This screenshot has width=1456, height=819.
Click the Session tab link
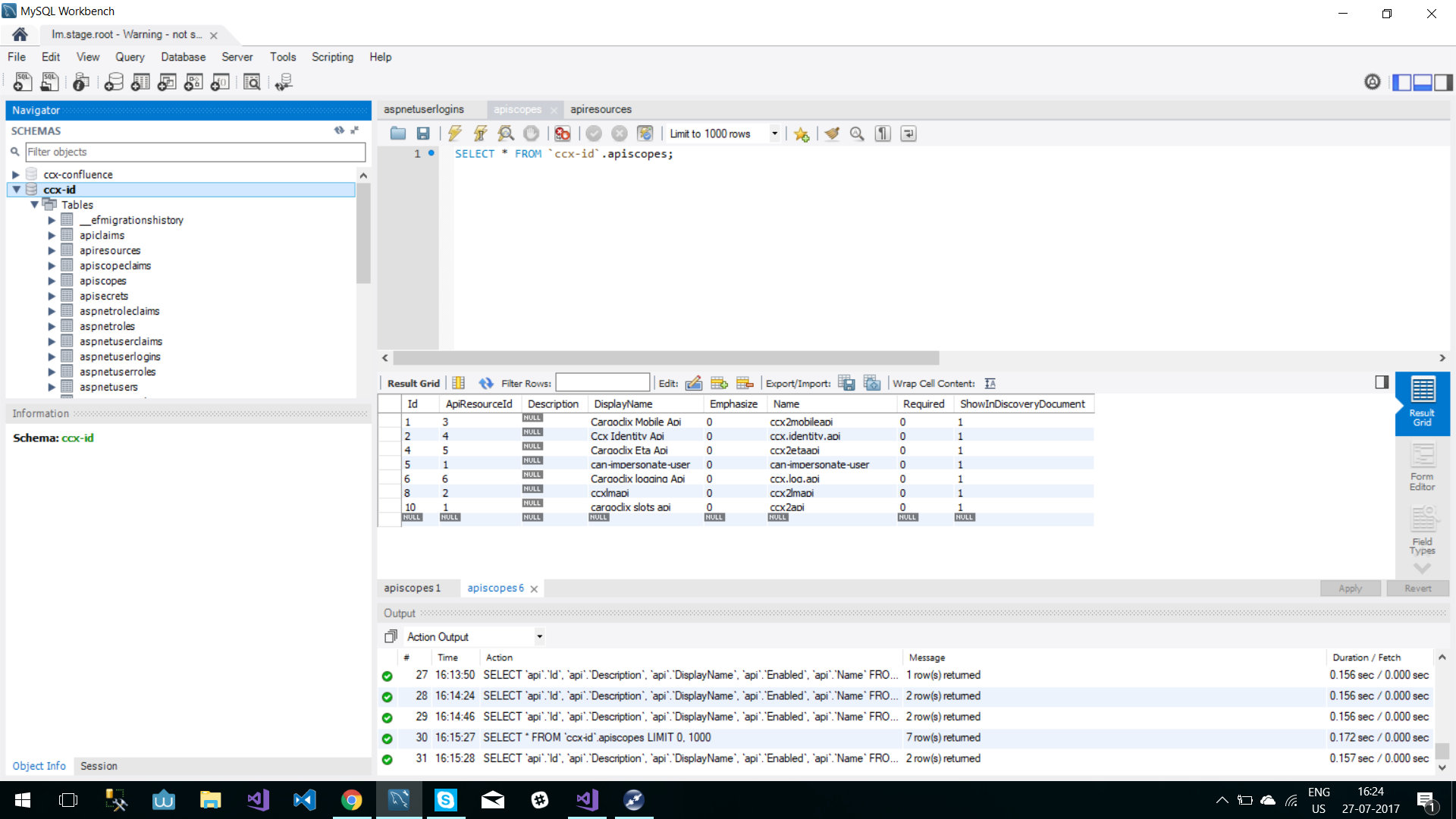pyautogui.click(x=99, y=766)
